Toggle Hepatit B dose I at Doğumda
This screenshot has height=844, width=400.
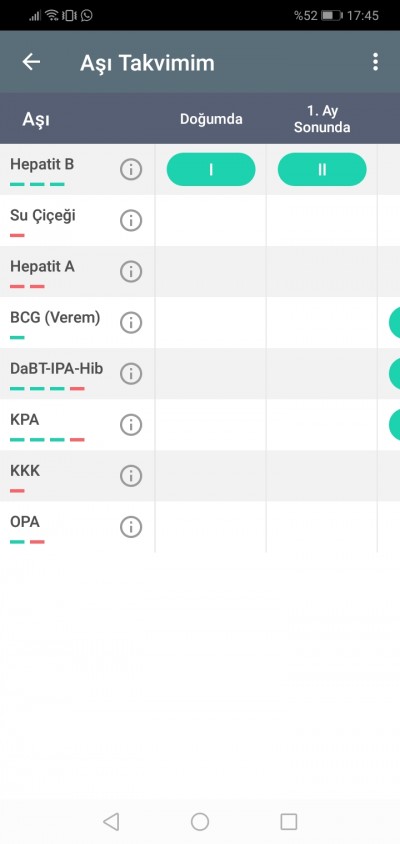click(x=211, y=170)
